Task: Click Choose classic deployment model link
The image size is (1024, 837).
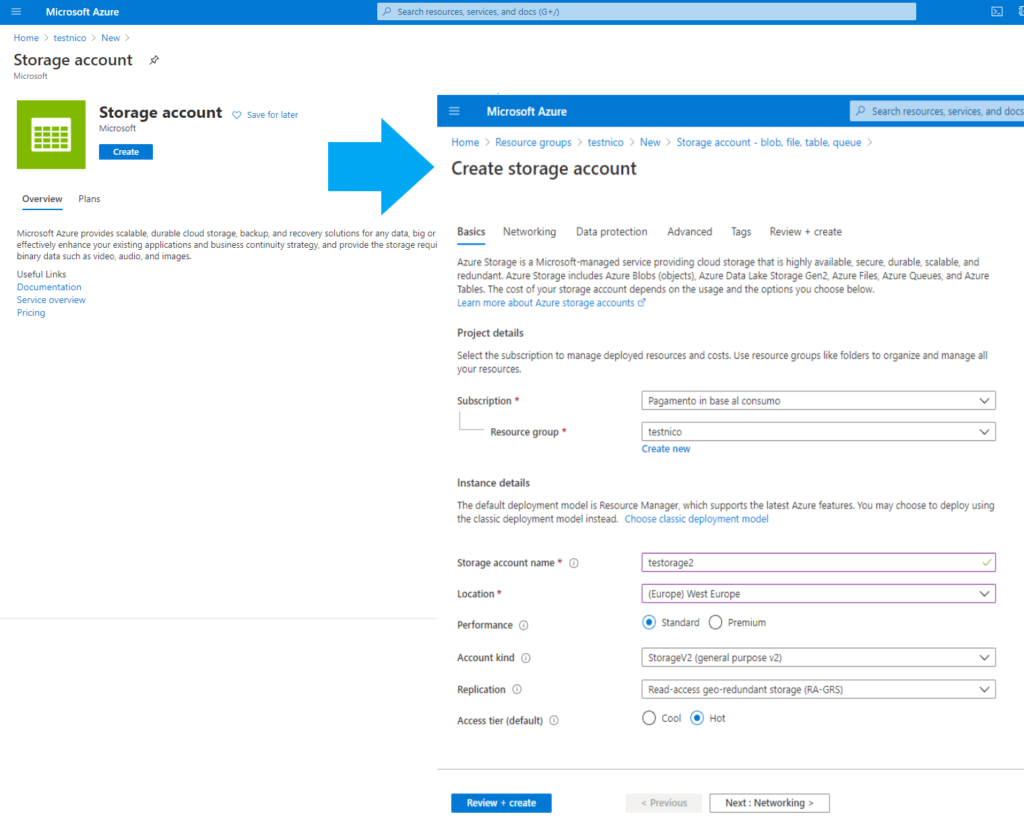Action: click(x=696, y=519)
